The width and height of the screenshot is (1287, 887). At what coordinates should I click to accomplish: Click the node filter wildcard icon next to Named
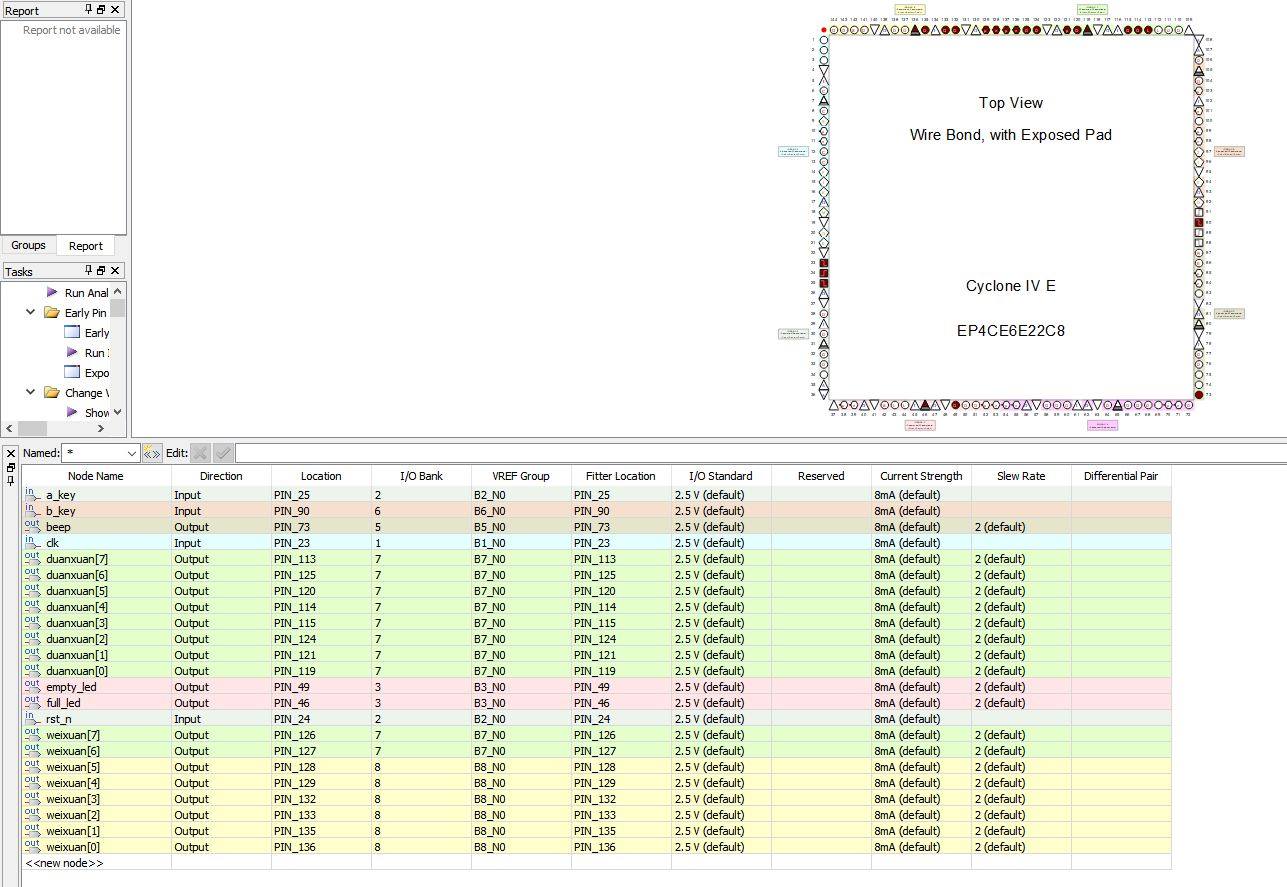click(x=152, y=453)
